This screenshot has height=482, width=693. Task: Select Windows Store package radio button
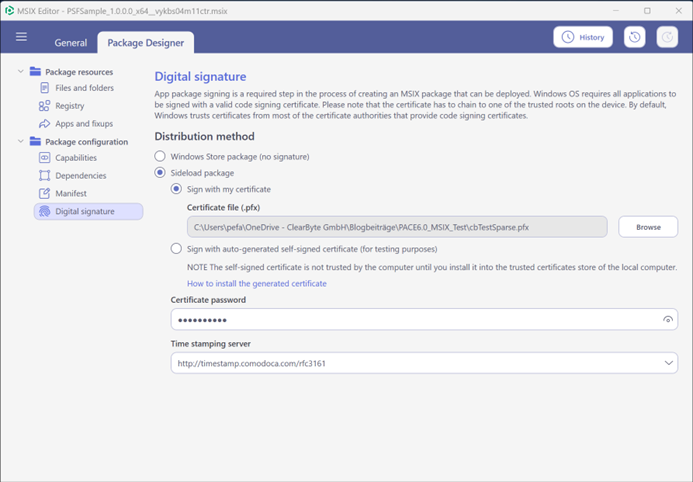(x=160, y=156)
